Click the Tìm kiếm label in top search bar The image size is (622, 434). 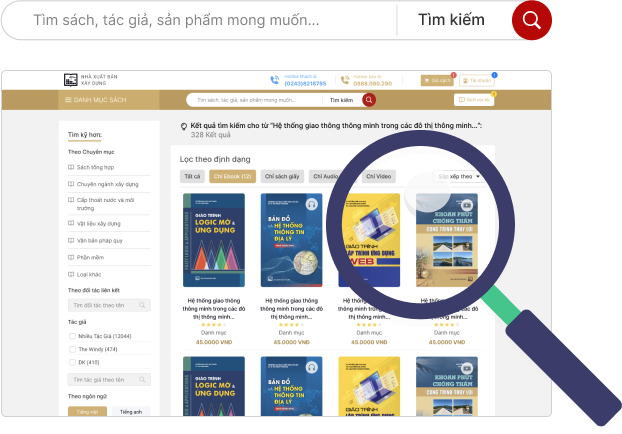coord(451,20)
